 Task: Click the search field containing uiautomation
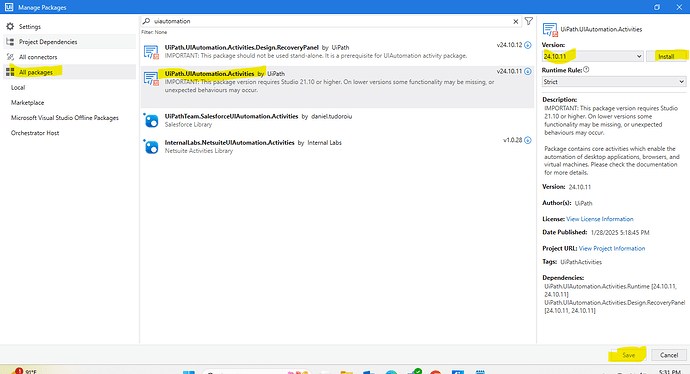tap(331, 21)
